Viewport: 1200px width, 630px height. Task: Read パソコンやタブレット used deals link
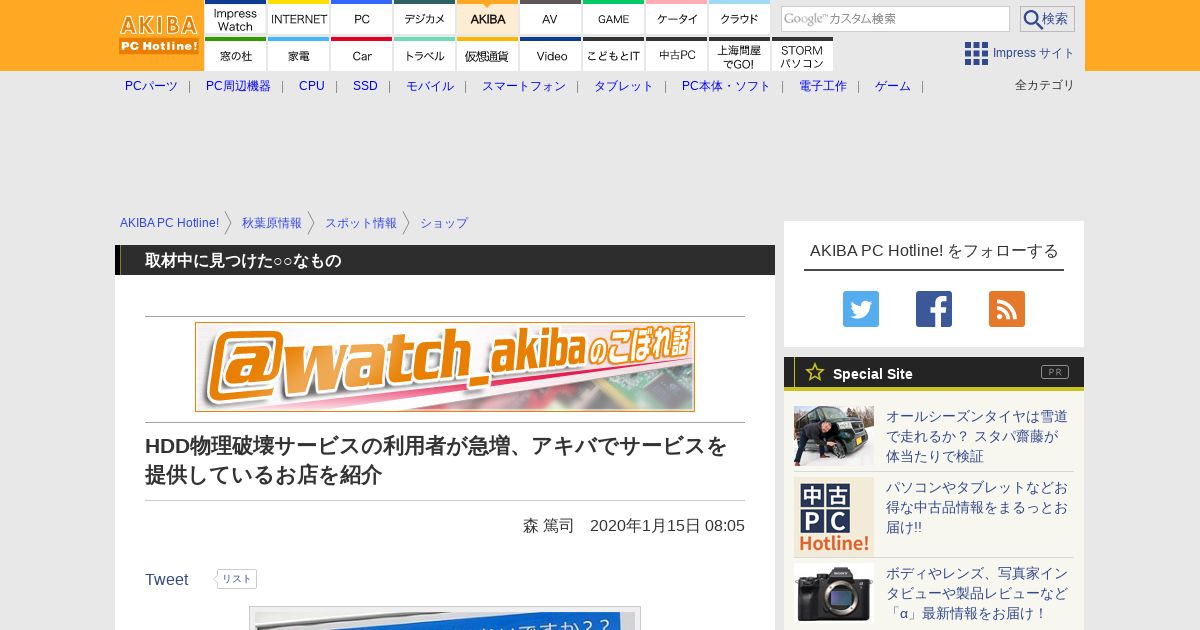click(x=977, y=507)
